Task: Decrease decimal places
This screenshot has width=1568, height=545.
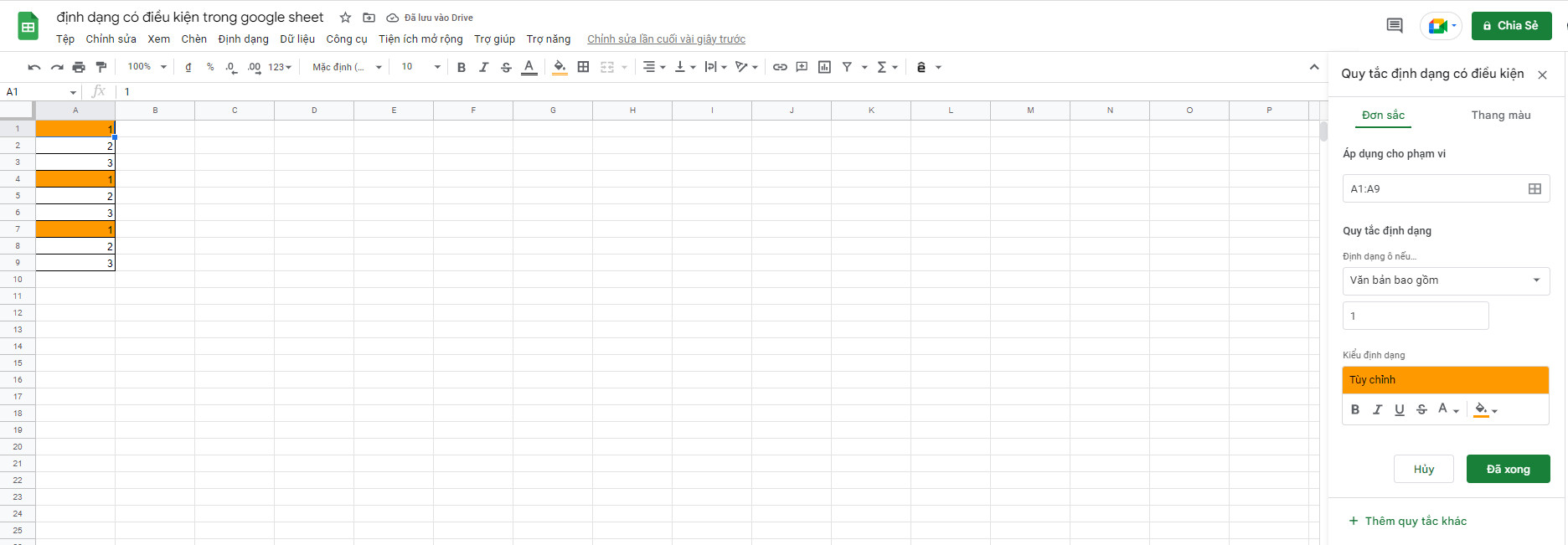Action: 231,67
